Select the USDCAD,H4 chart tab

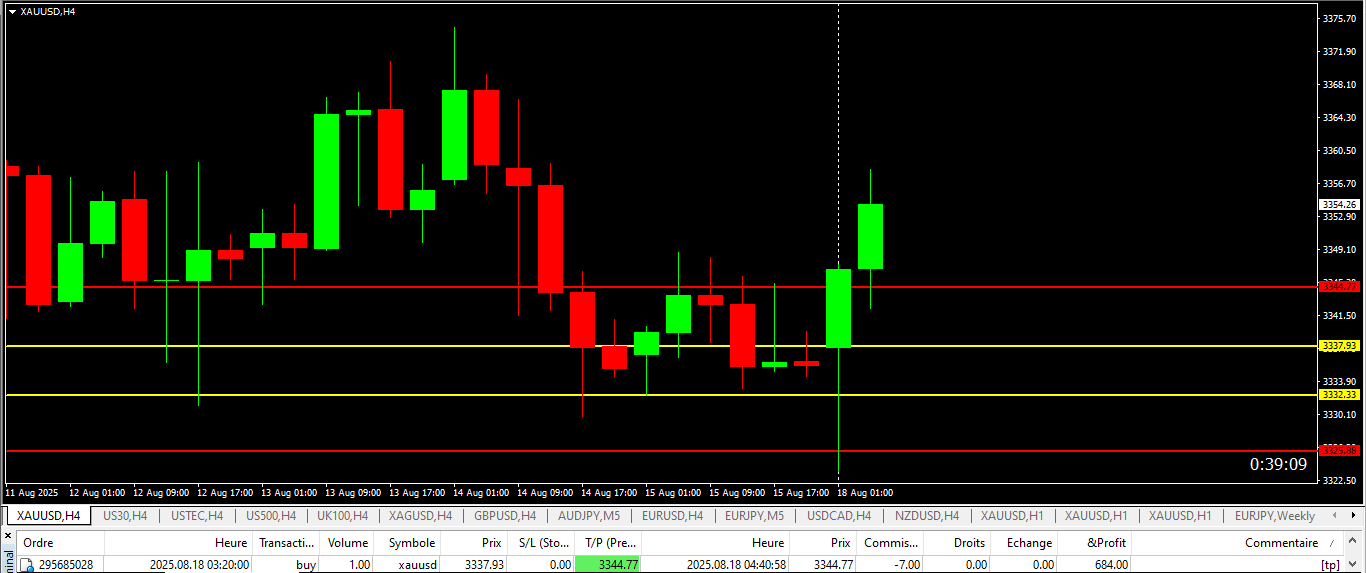839,516
